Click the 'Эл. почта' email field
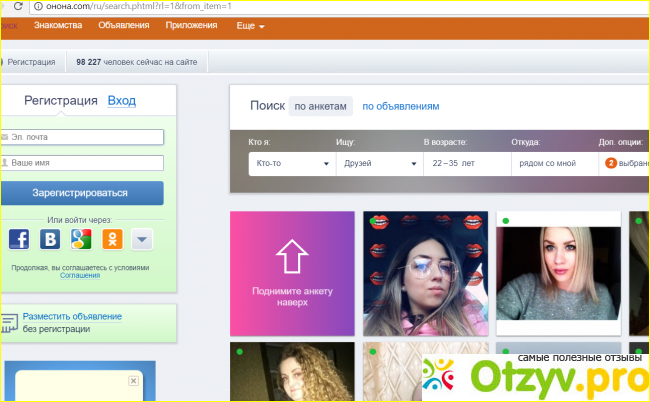The width and height of the screenshot is (650, 402). pyautogui.click(x=83, y=137)
